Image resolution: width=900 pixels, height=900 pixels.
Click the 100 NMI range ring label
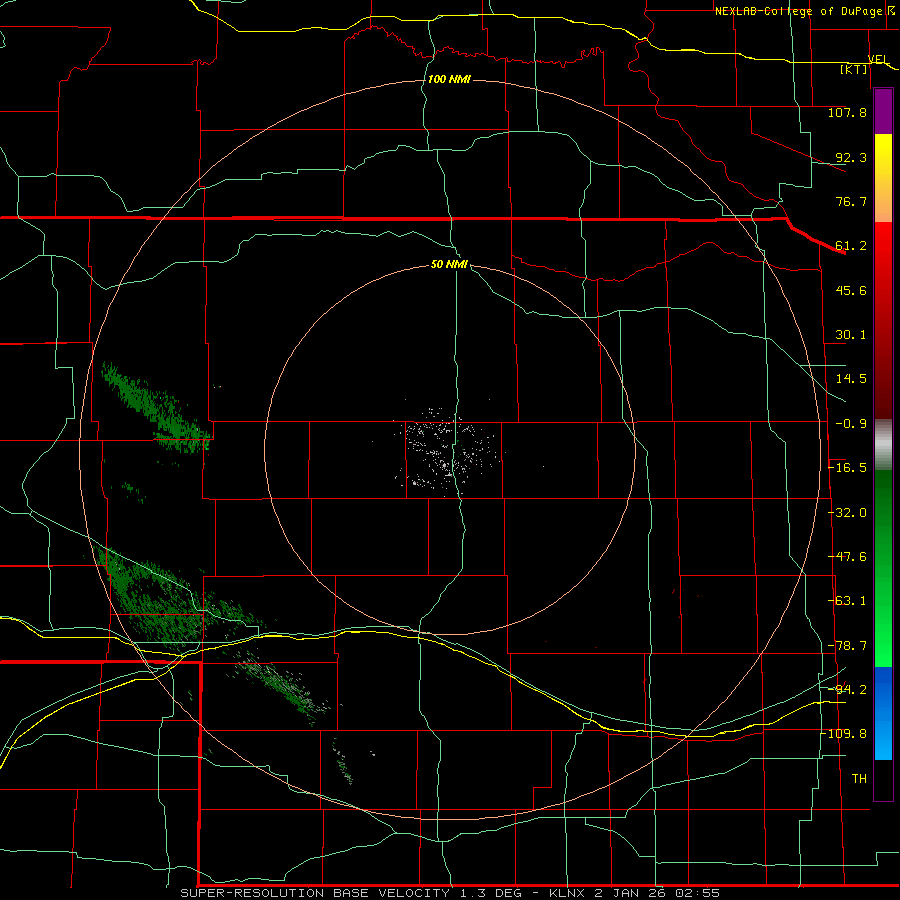(x=449, y=79)
